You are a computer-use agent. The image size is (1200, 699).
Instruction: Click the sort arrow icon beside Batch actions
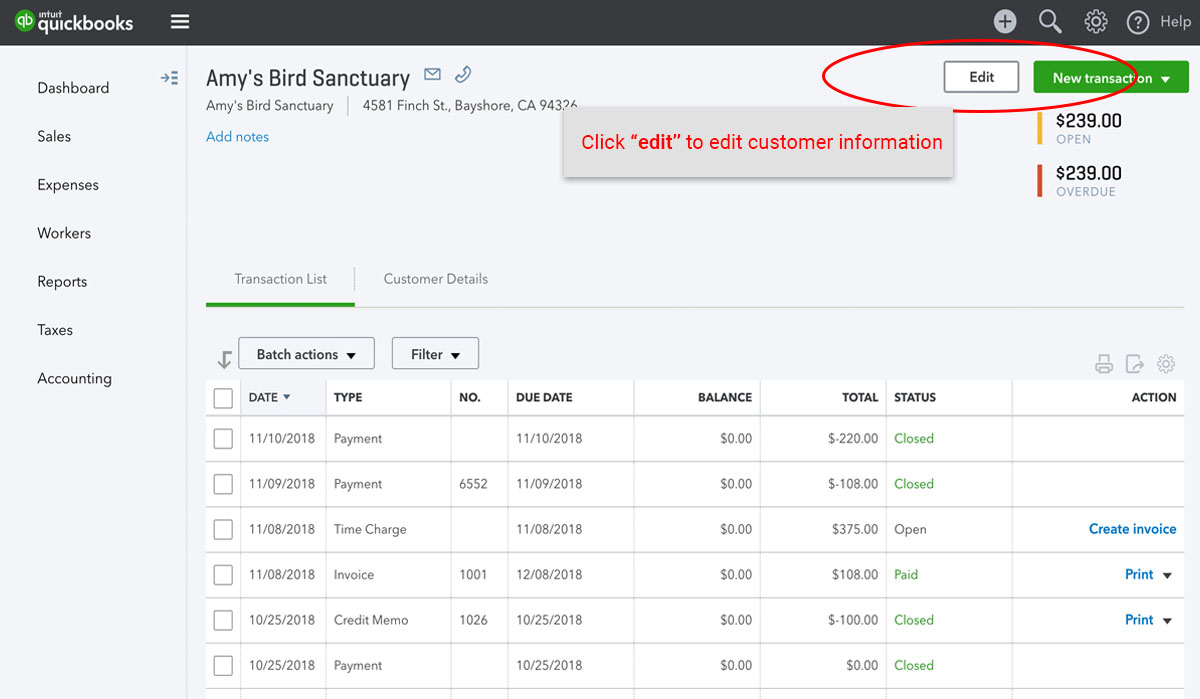pyautogui.click(x=224, y=359)
